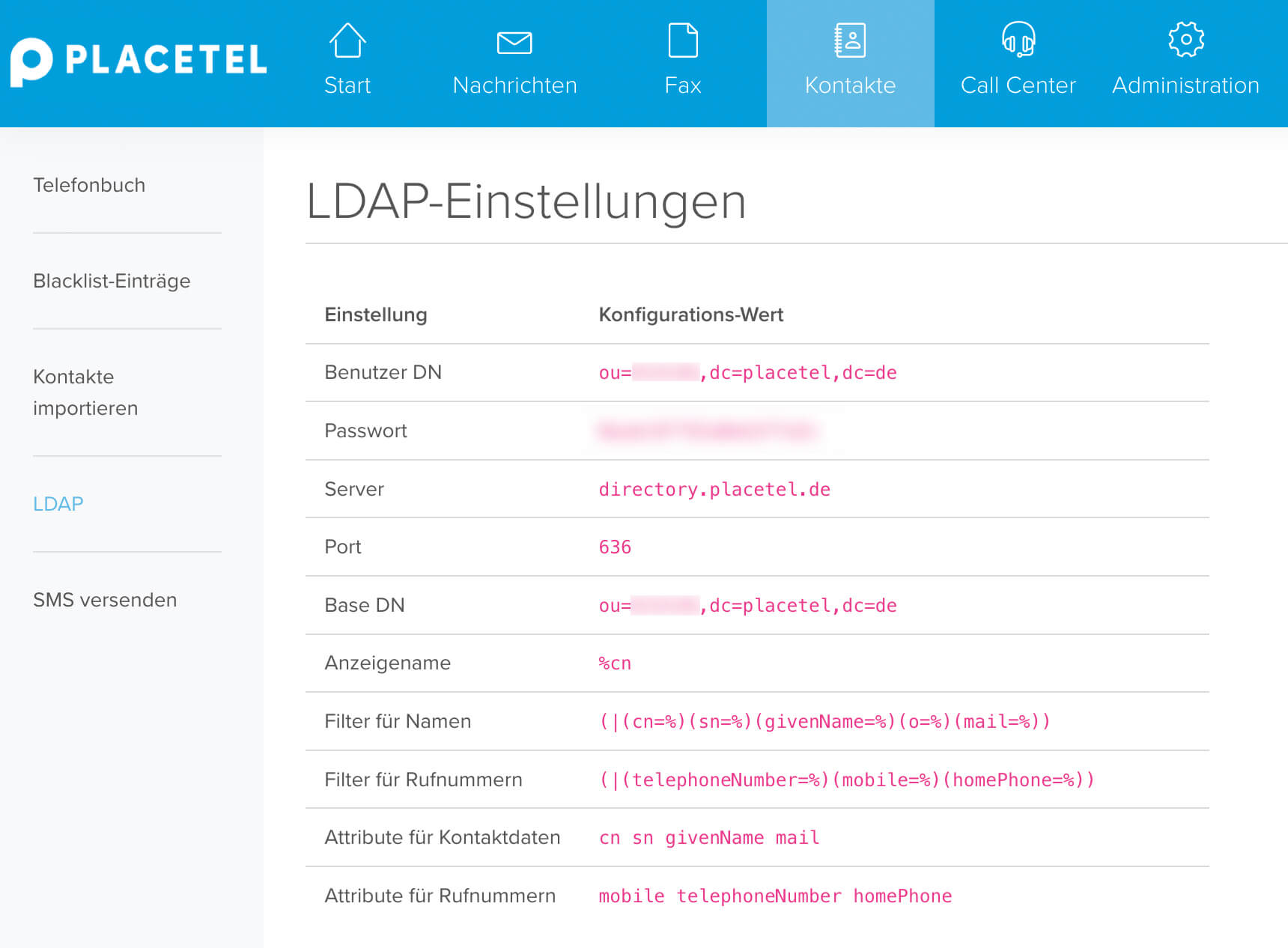Click the Placetel logo
The width and height of the screenshot is (1288, 948).
coord(139,61)
